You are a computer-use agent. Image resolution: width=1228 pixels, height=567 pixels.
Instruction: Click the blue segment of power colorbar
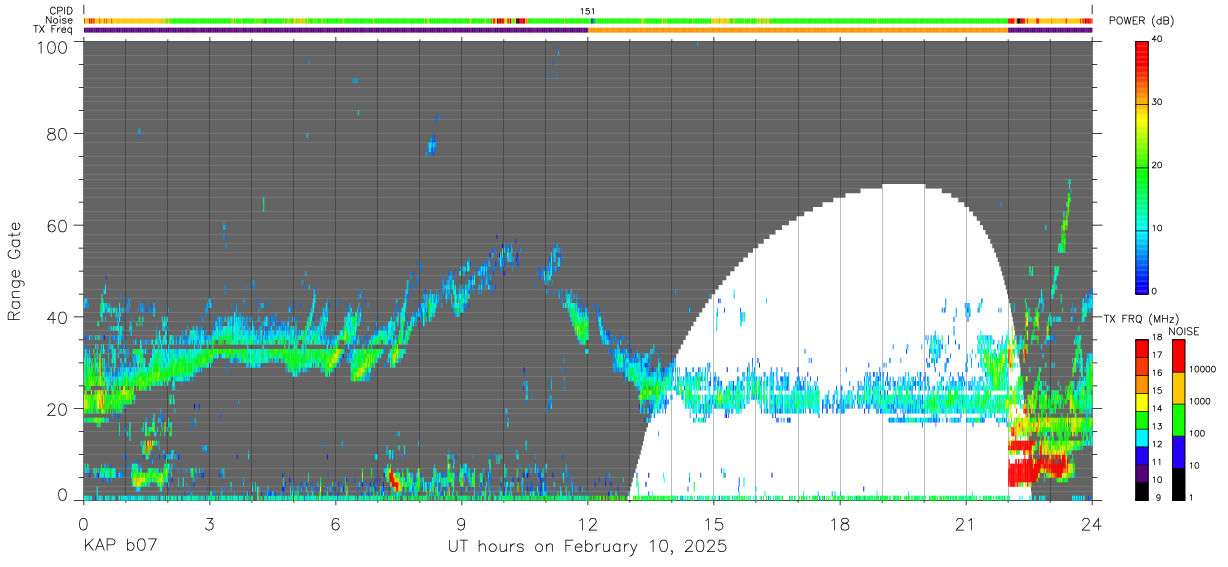pos(1142,280)
